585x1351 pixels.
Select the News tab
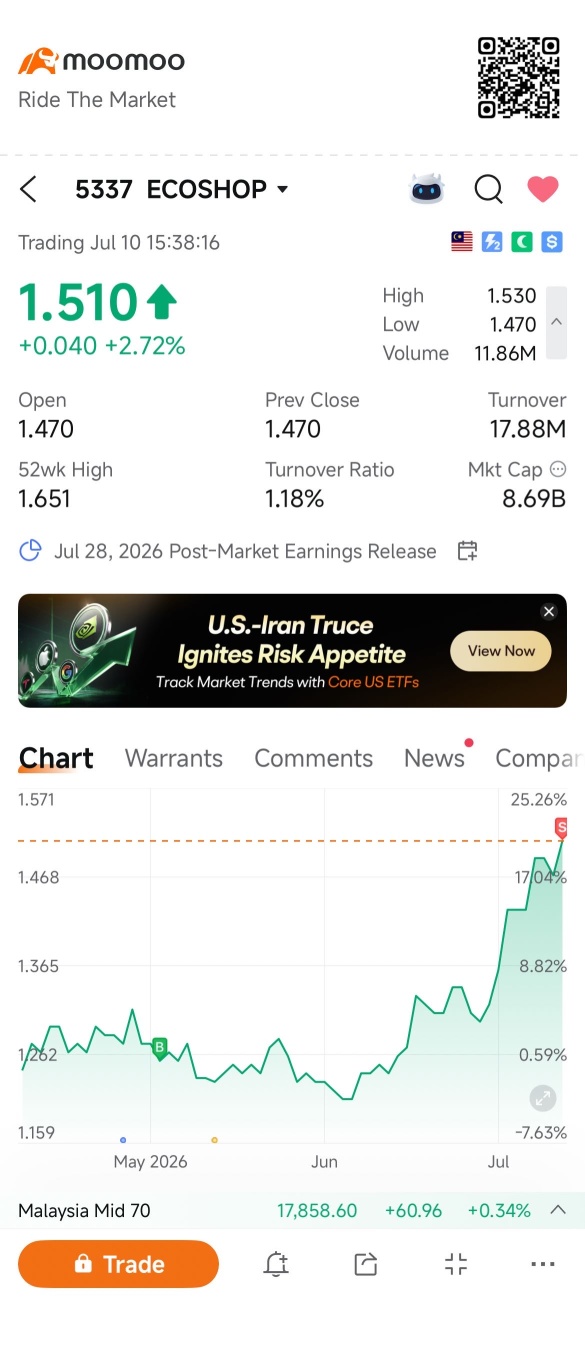[x=434, y=758]
